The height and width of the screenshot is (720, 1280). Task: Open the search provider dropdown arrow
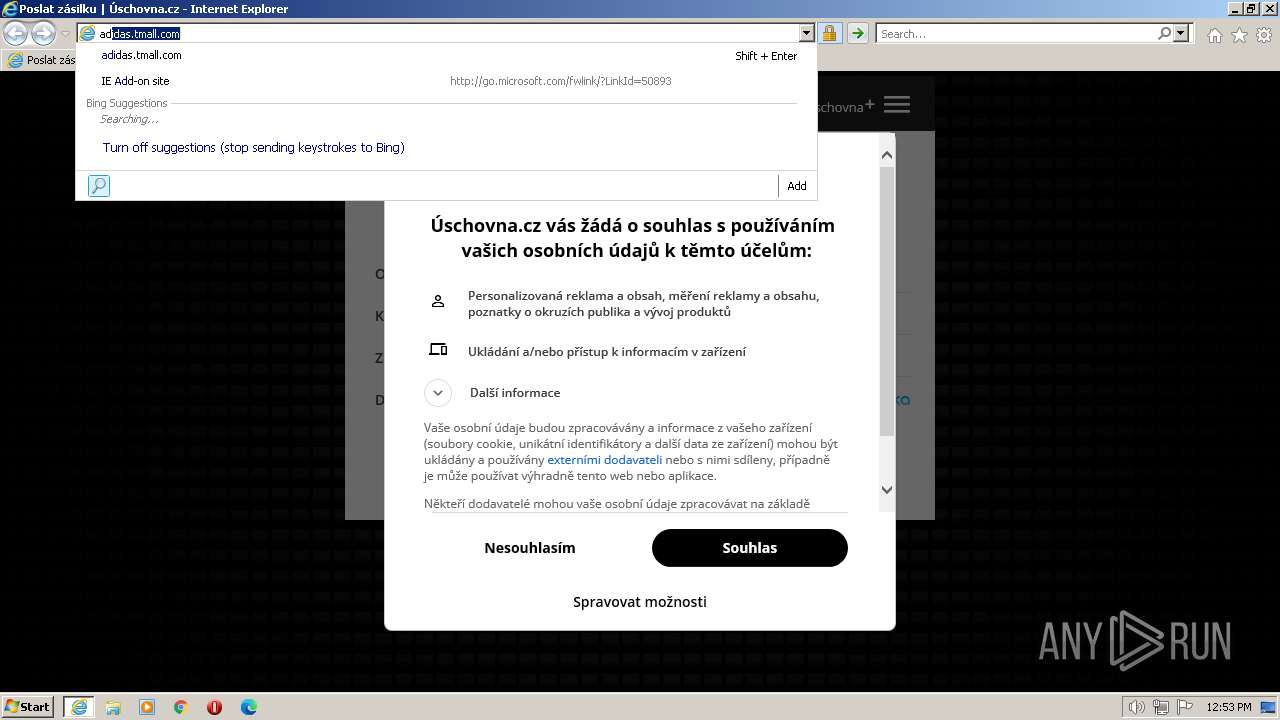point(1181,33)
